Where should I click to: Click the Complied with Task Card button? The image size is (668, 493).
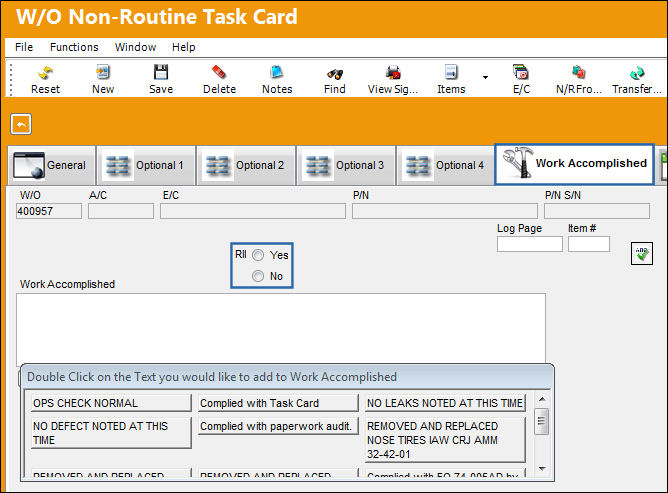(278, 403)
